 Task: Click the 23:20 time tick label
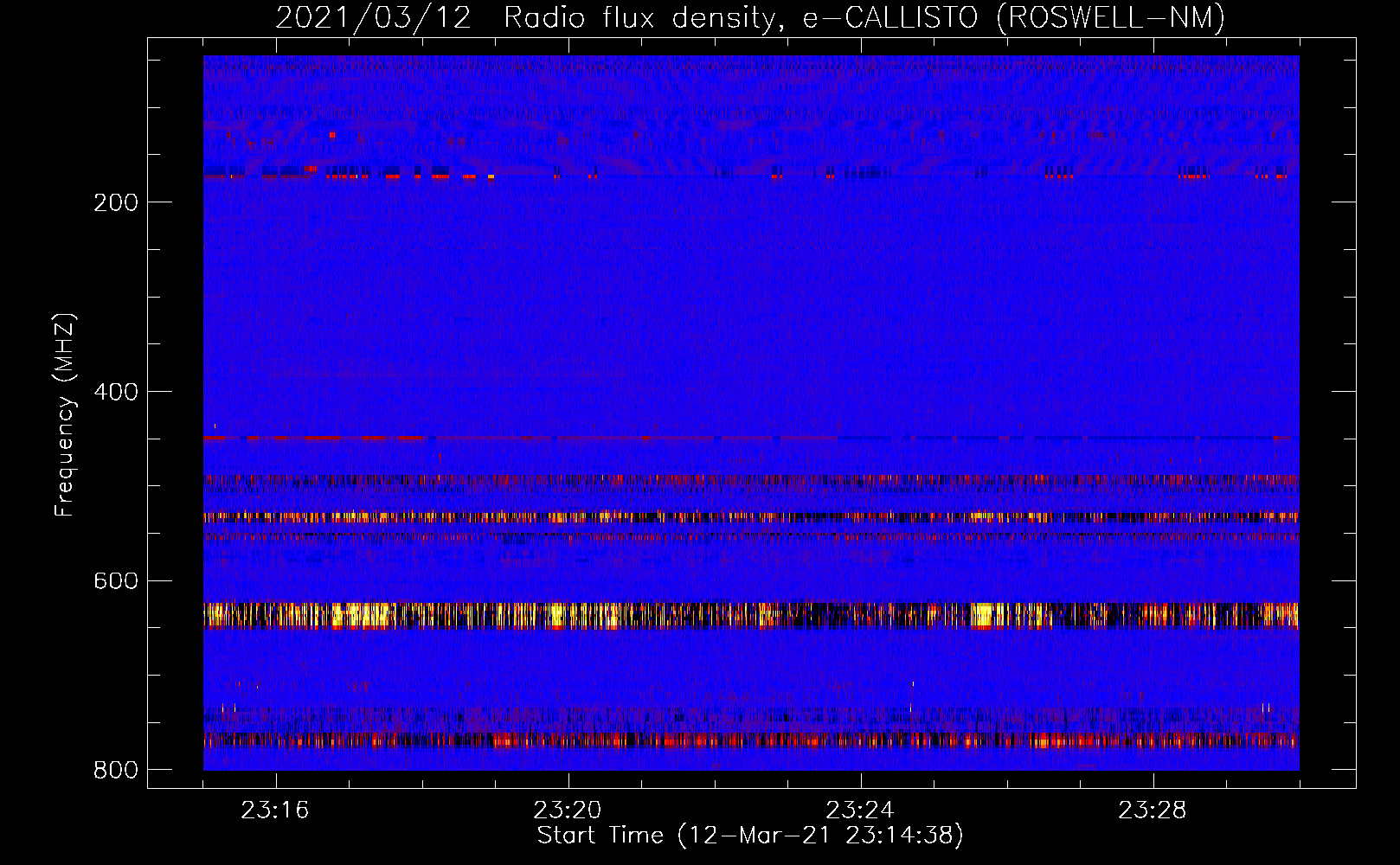pyautogui.click(x=568, y=811)
